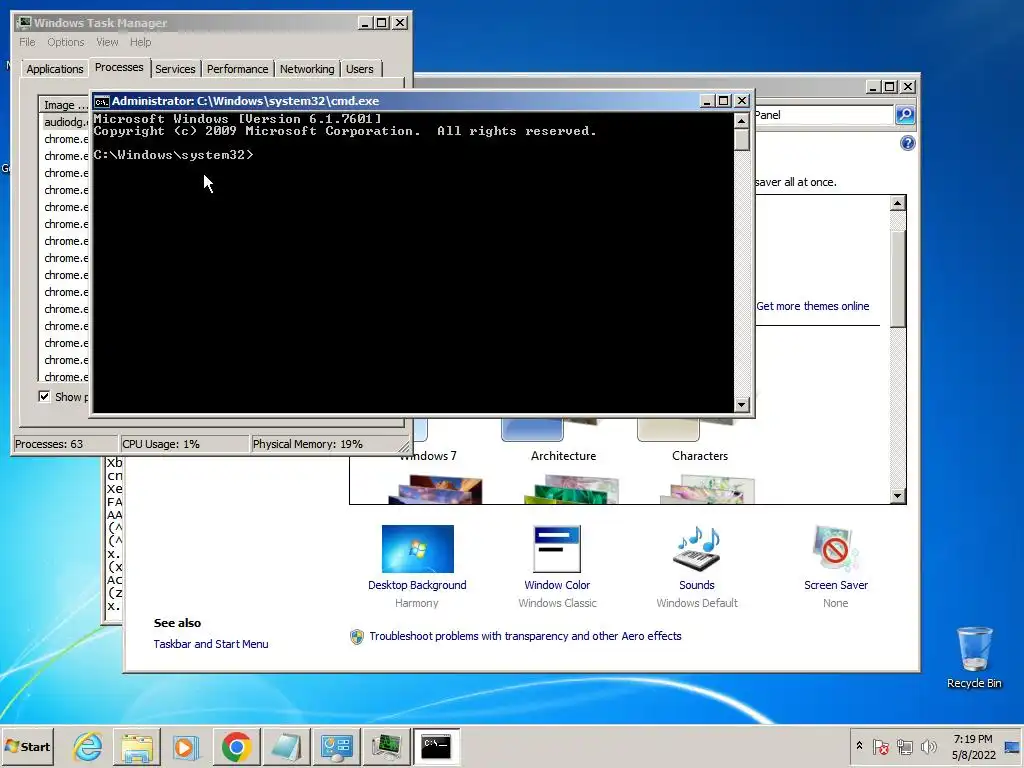Screen dimensions: 1024x768
Task: Click the search button in Control Panel
Action: click(x=904, y=115)
